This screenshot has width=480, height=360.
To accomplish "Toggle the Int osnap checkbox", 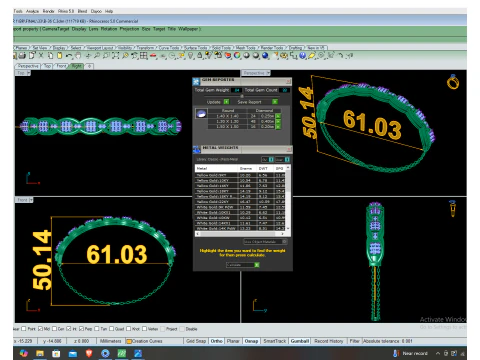I will click(69, 329).
